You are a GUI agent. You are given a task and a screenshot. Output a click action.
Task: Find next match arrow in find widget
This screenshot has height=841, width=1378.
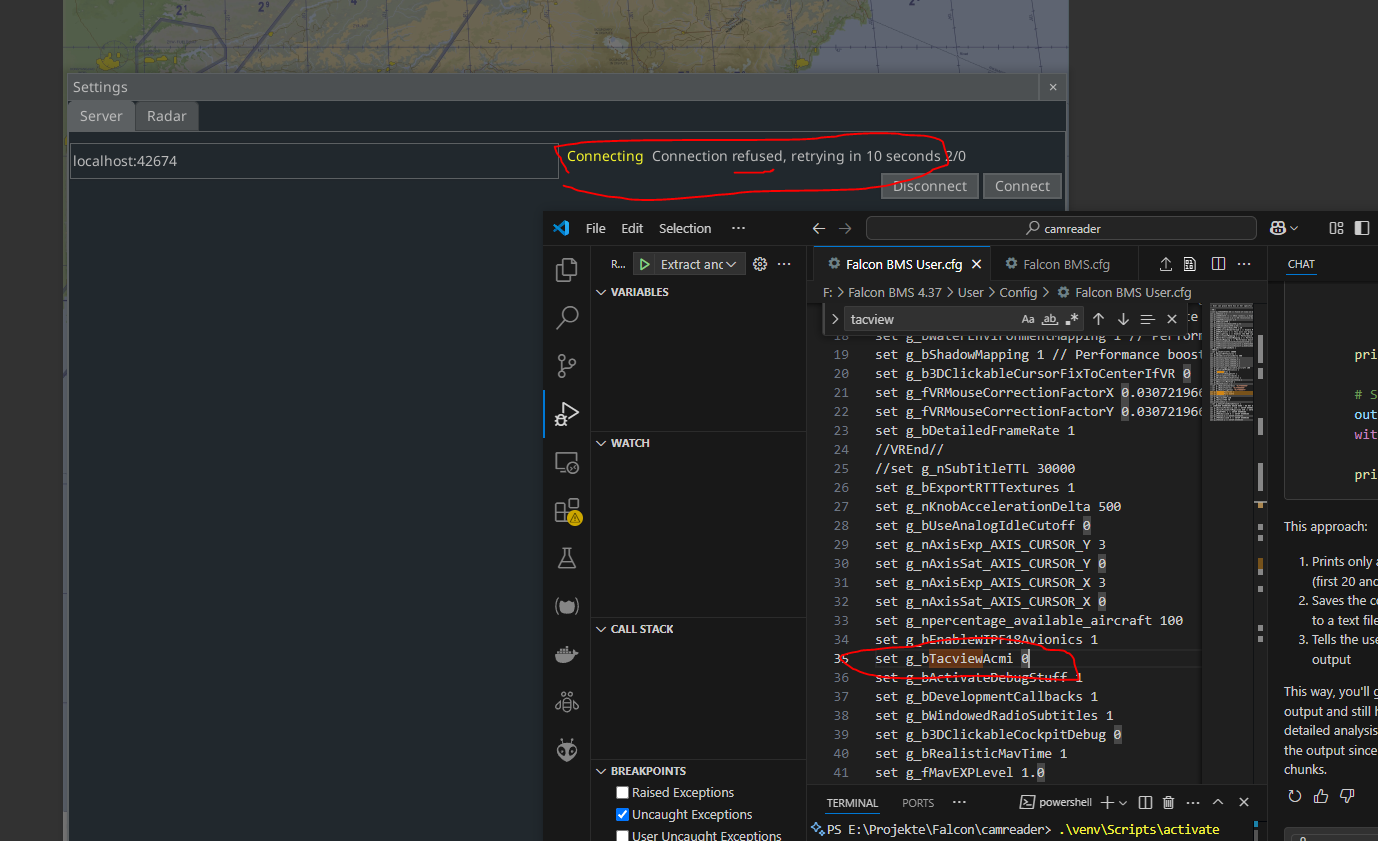coord(1122,319)
